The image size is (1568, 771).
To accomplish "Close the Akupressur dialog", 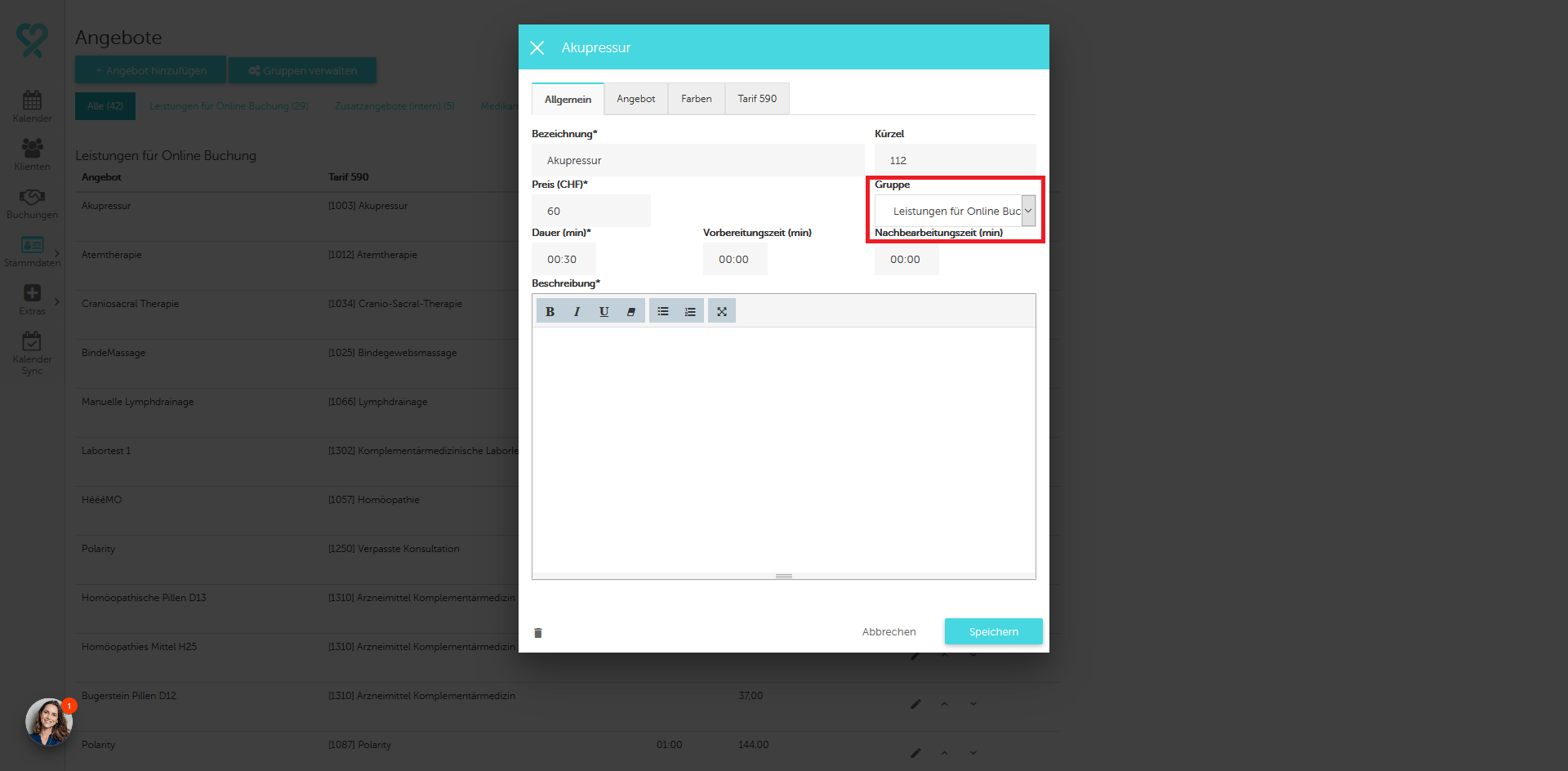I will pos(537,48).
